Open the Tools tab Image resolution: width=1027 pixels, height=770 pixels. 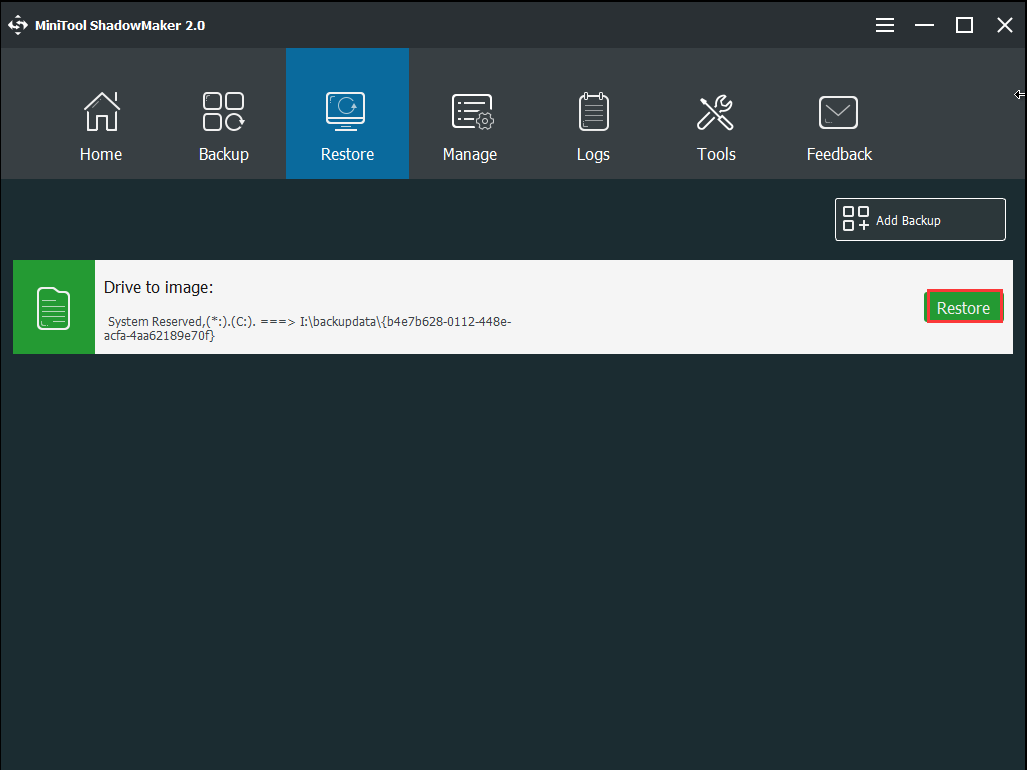click(717, 114)
